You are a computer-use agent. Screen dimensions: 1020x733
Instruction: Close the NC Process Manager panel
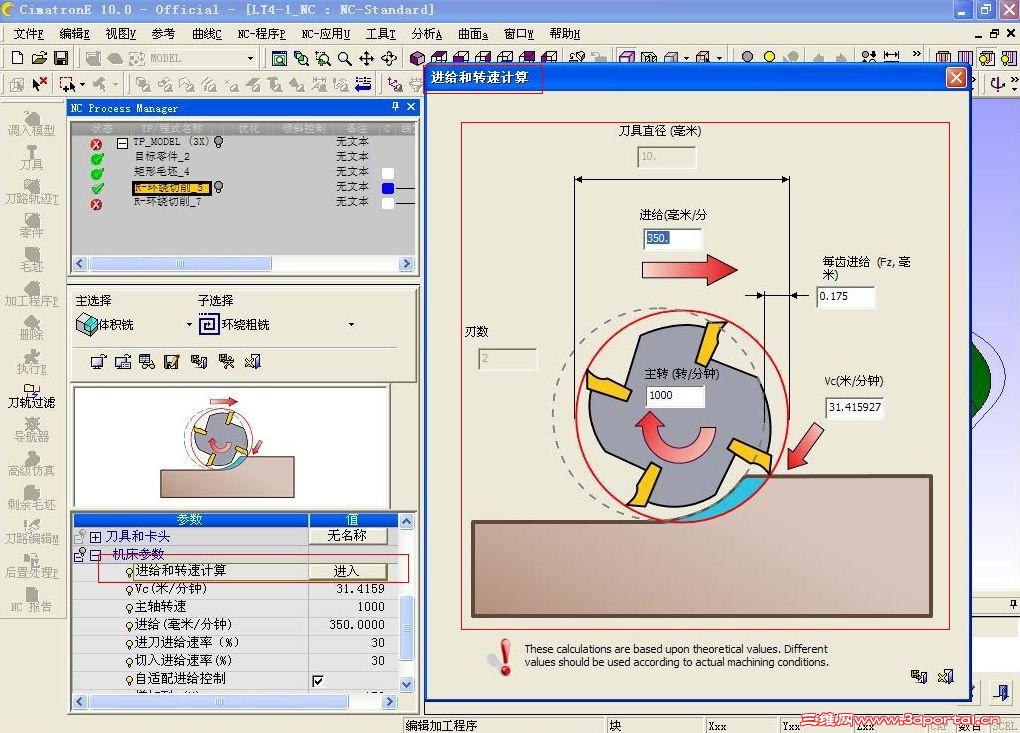(x=410, y=107)
